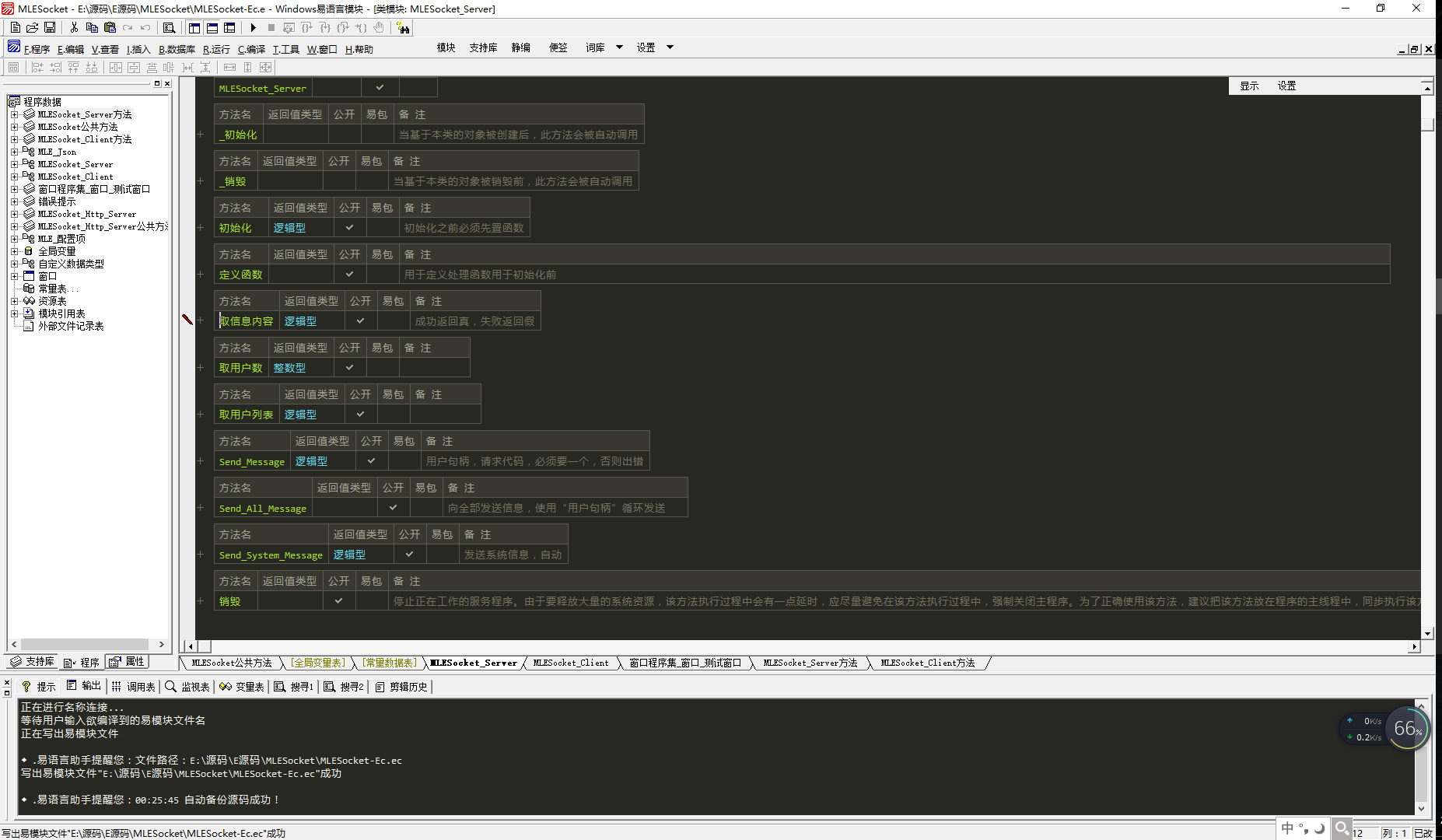Click the Stop square toolbar icon
This screenshot has height=840, width=1442.
(271, 27)
